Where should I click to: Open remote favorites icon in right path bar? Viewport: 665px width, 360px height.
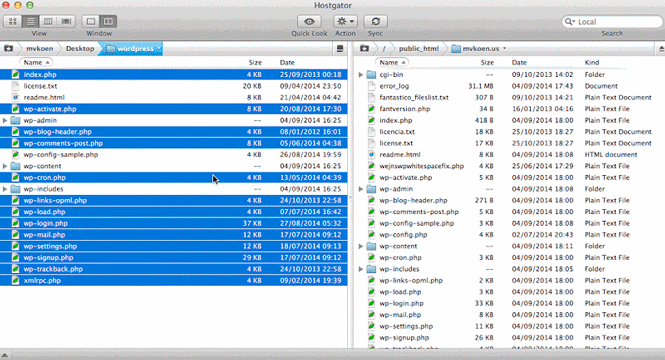click(364, 48)
